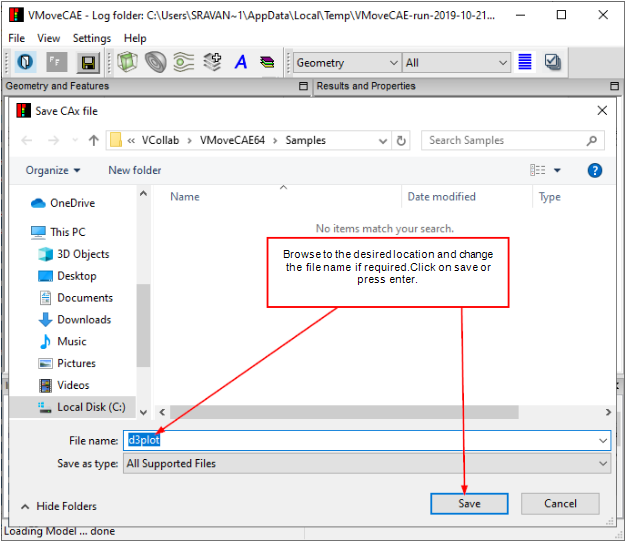
Task: Sort by the Name column
Action: click(x=185, y=197)
